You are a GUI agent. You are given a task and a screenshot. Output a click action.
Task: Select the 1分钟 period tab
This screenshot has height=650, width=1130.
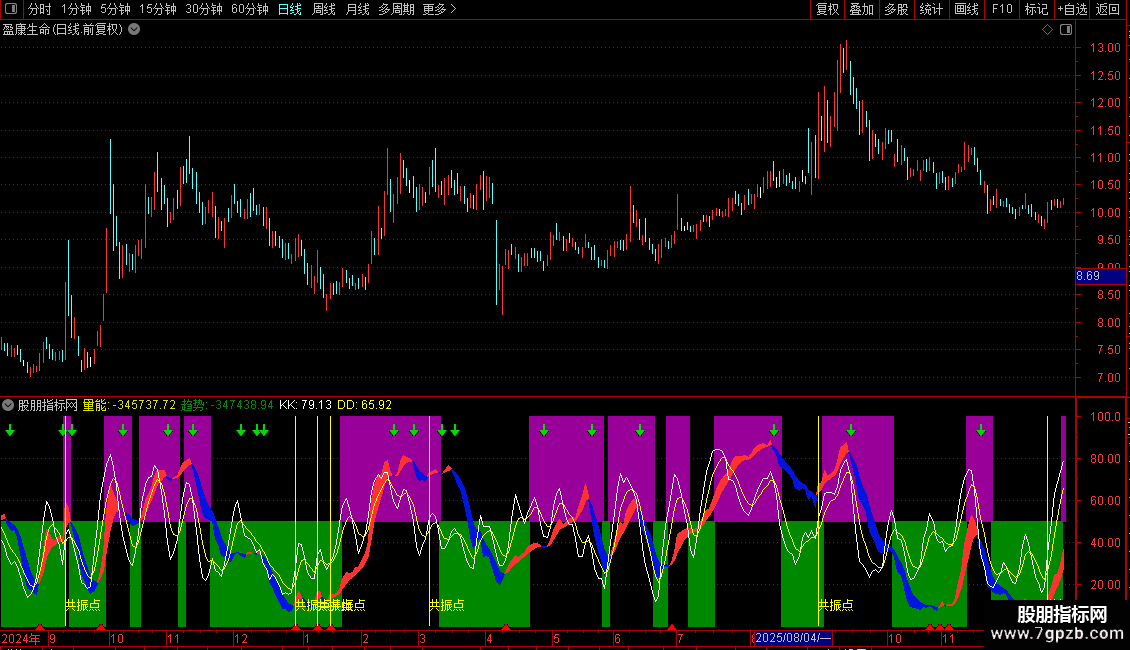(76, 9)
